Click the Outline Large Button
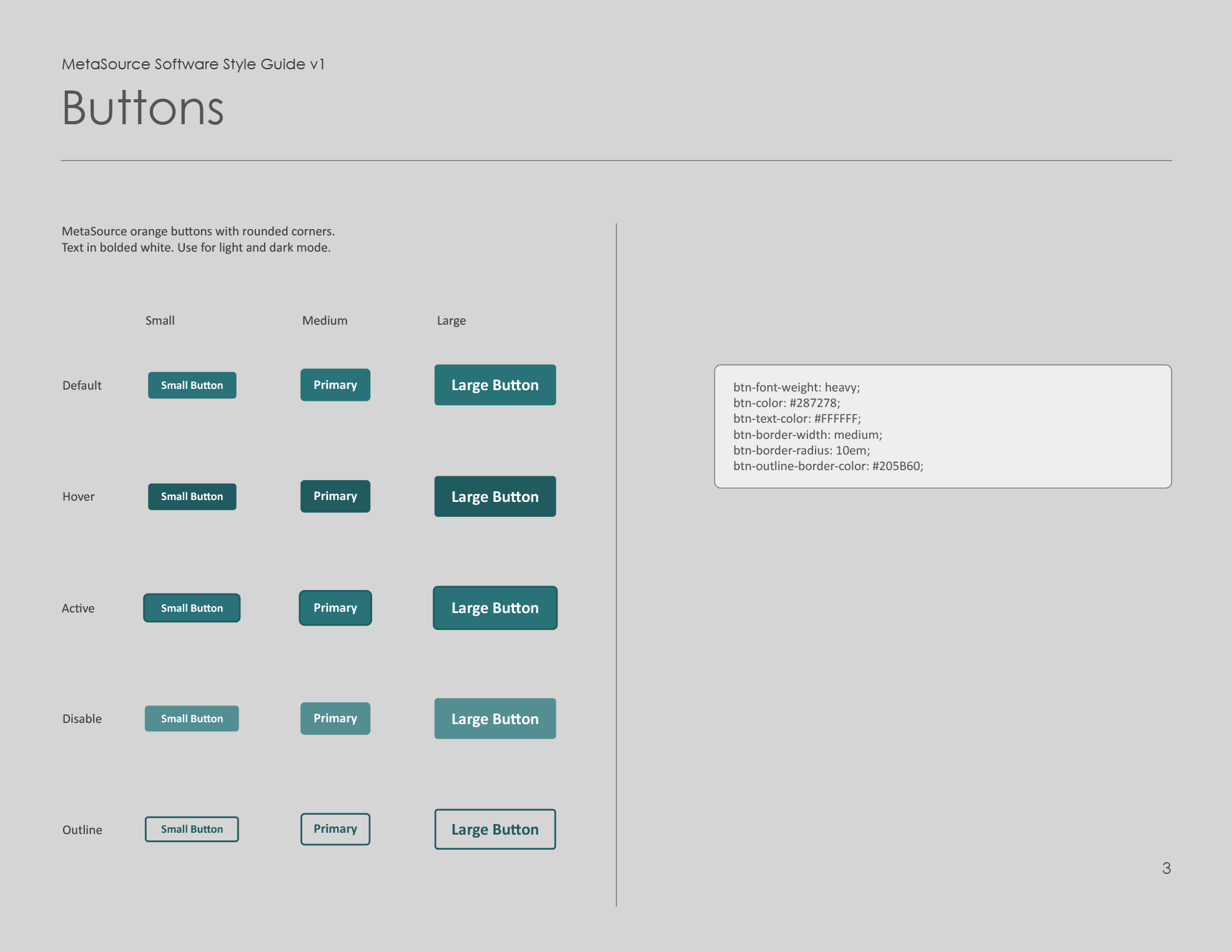Image resolution: width=1232 pixels, height=952 pixels. click(495, 829)
